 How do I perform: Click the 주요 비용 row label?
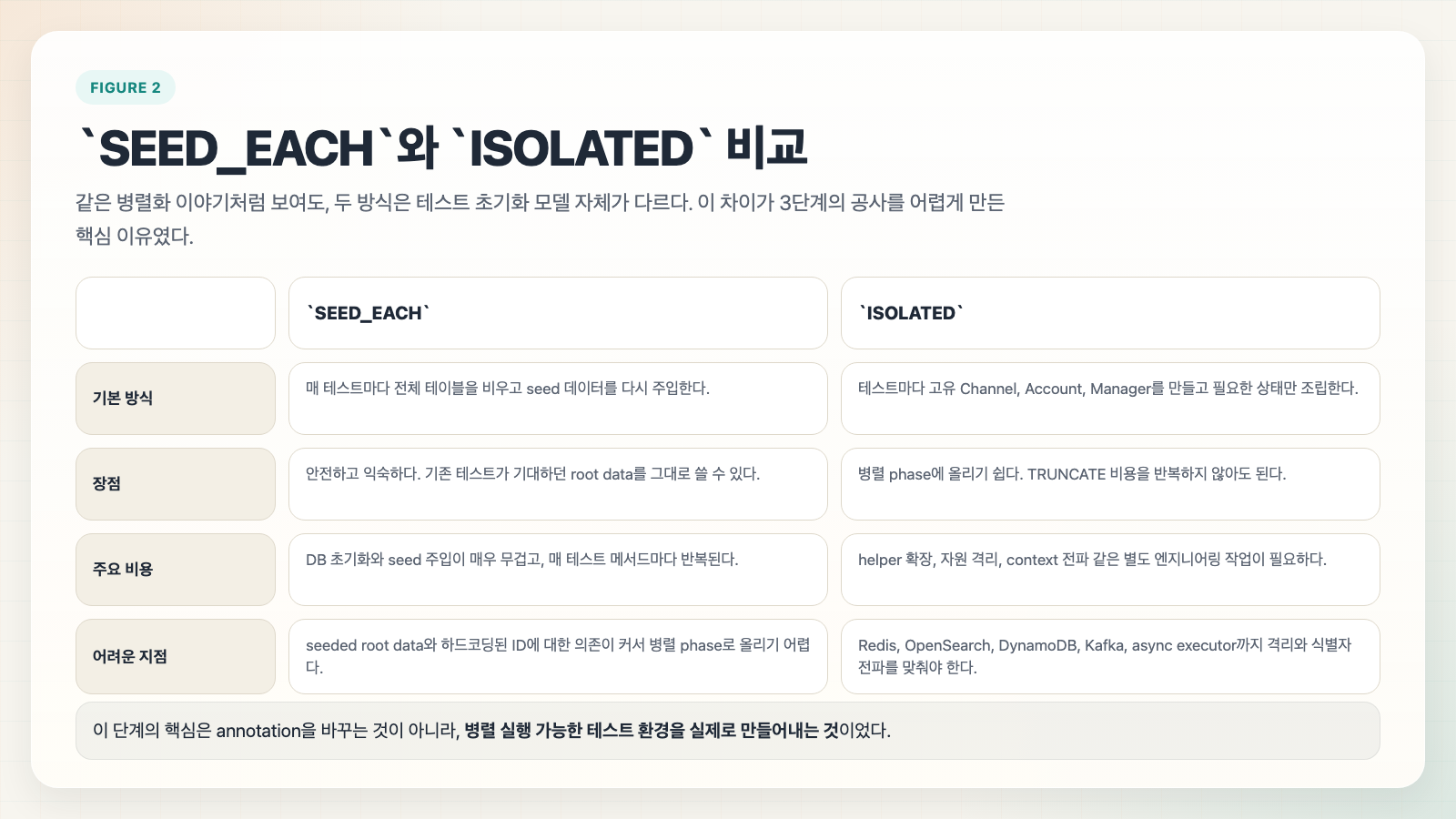point(176,570)
